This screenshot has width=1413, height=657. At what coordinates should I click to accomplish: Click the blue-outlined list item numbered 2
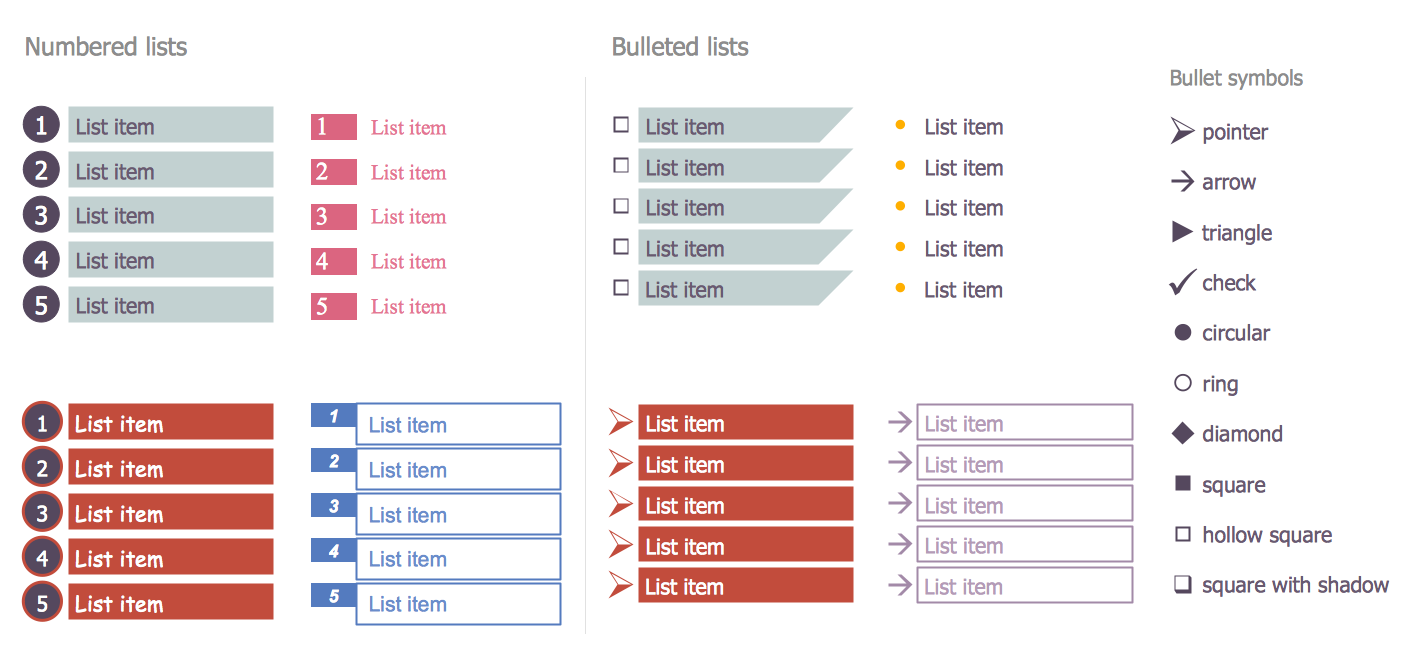pyautogui.click(x=458, y=470)
